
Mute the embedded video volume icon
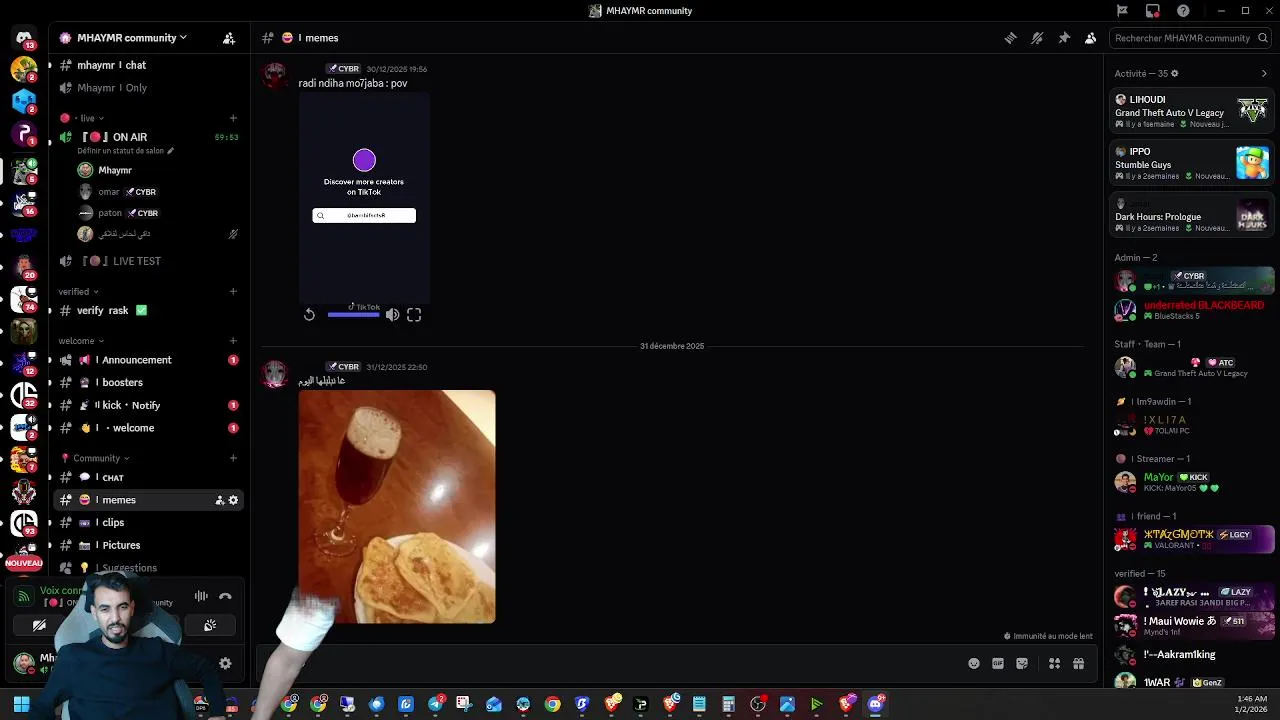(392, 315)
